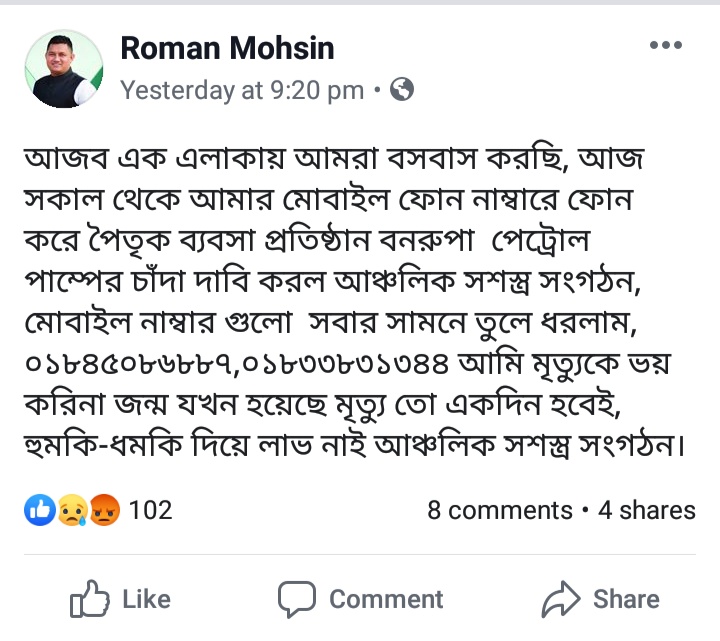Screen dimensions: 720x641
Task: Click the globe public-audience icon
Action: pyautogui.click(x=402, y=91)
